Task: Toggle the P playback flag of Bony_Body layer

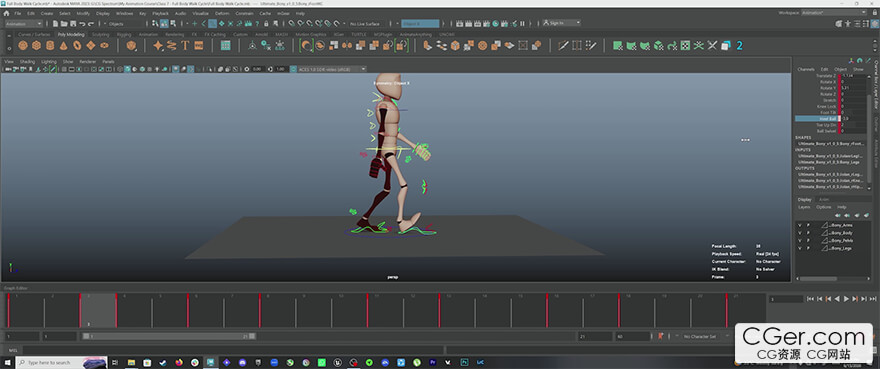Action: coord(808,233)
